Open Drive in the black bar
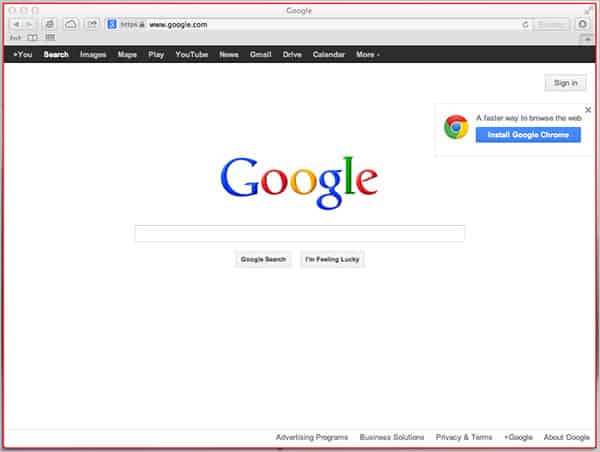The image size is (600, 452). tap(292, 54)
